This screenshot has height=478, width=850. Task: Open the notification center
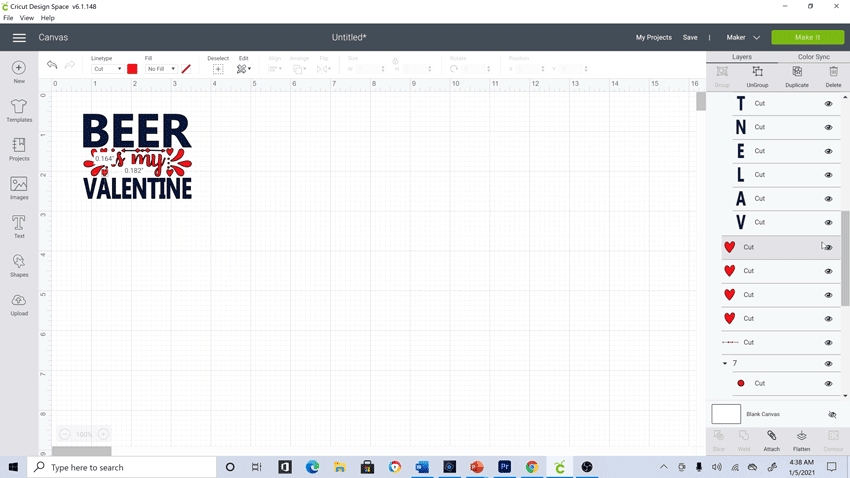coord(832,467)
